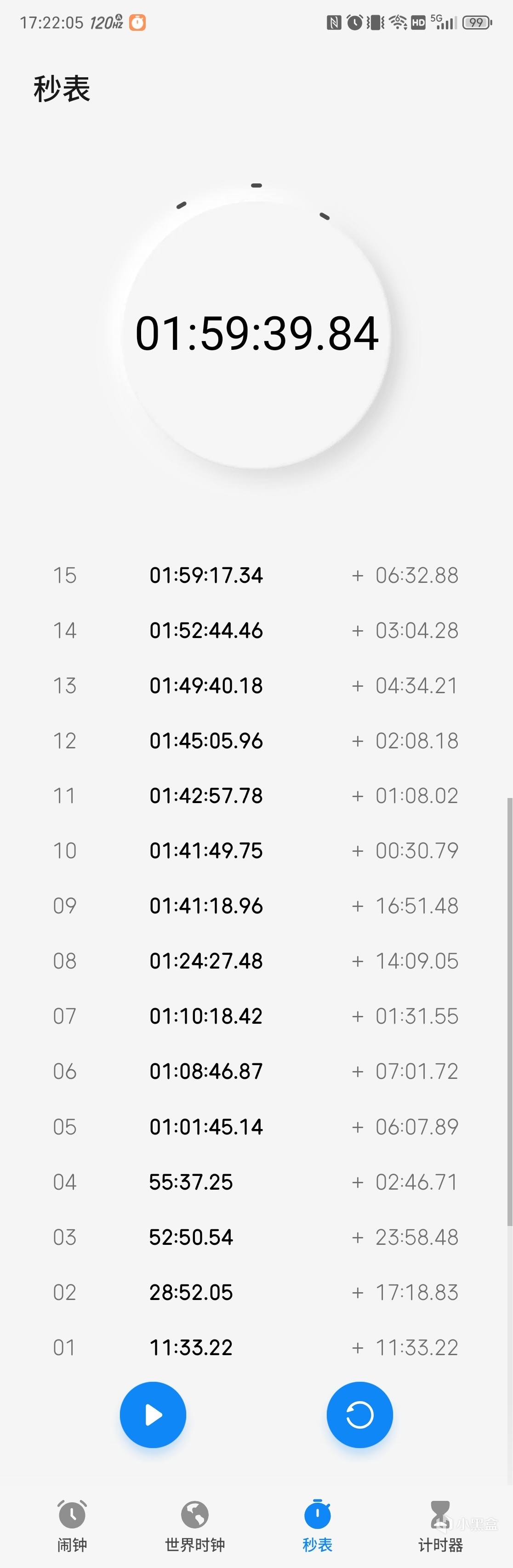Tap the battery indicator showing 99

(x=477, y=23)
